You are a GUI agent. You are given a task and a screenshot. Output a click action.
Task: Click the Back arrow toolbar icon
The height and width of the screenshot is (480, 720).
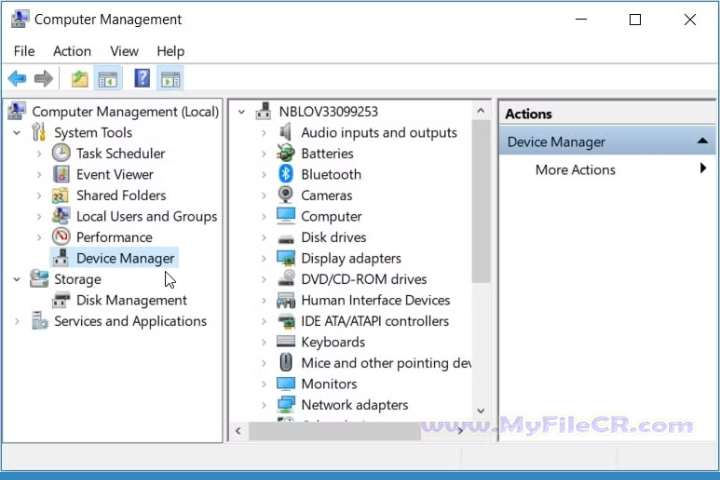(x=17, y=79)
